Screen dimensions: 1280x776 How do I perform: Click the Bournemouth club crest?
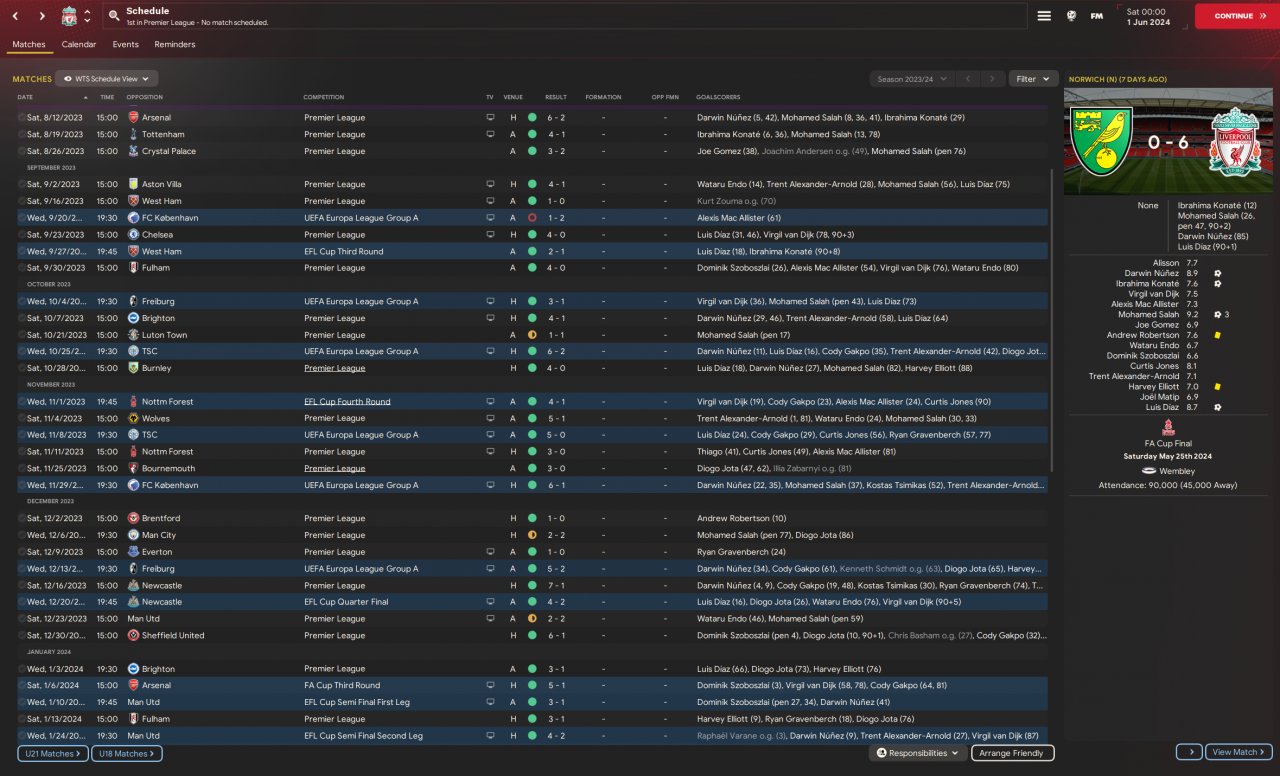133,468
